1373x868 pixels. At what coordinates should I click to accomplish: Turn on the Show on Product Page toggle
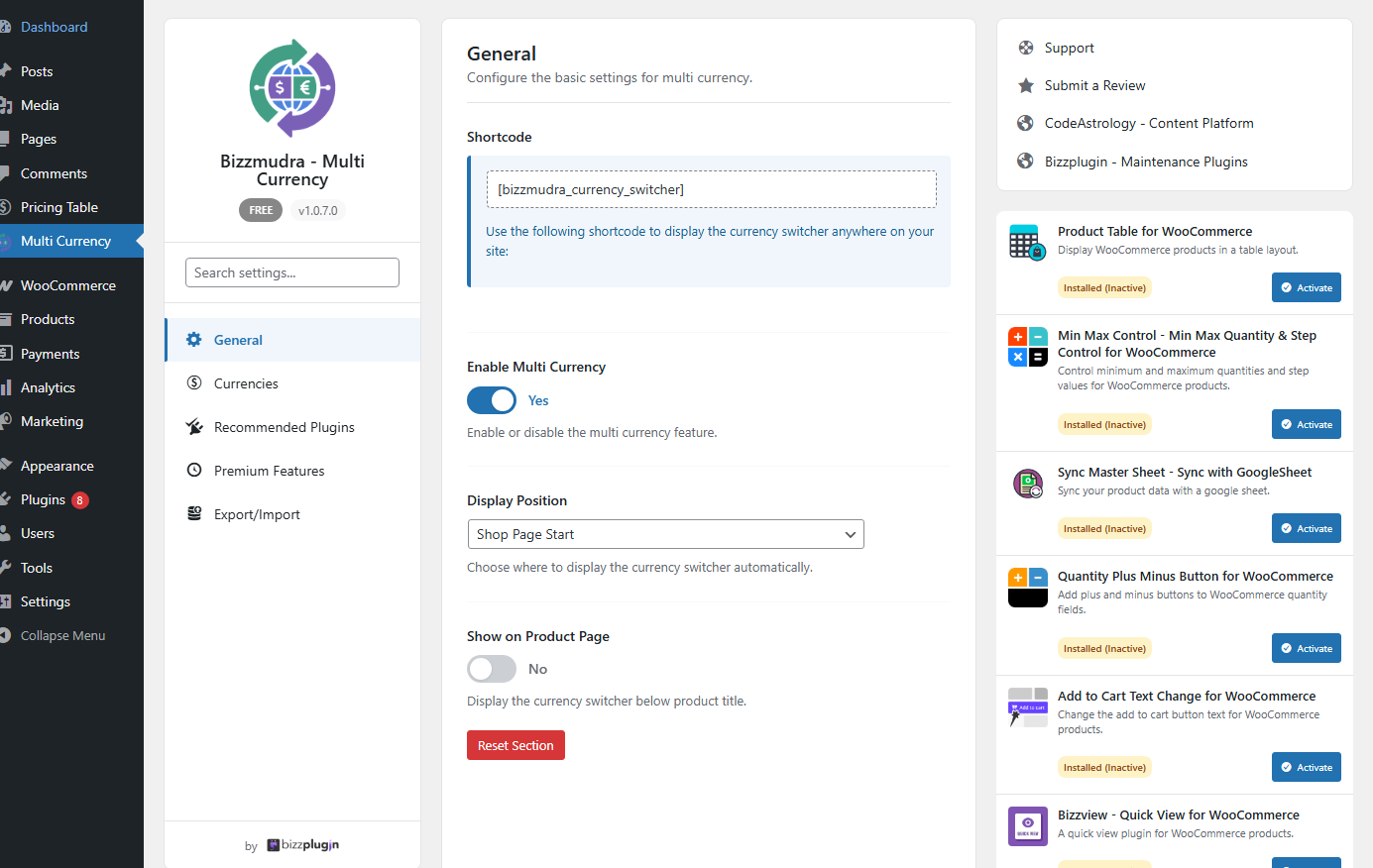pos(492,669)
